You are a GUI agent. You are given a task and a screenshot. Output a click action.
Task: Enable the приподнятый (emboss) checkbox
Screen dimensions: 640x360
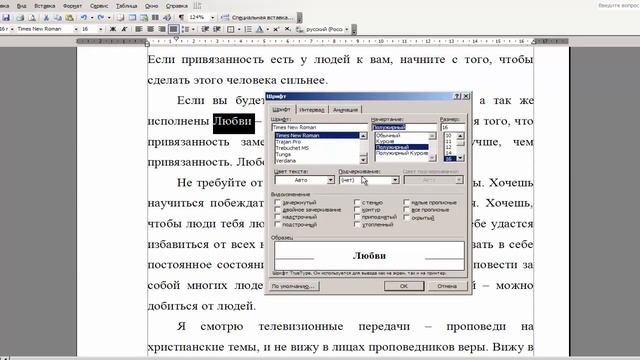(x=357, y=217)
